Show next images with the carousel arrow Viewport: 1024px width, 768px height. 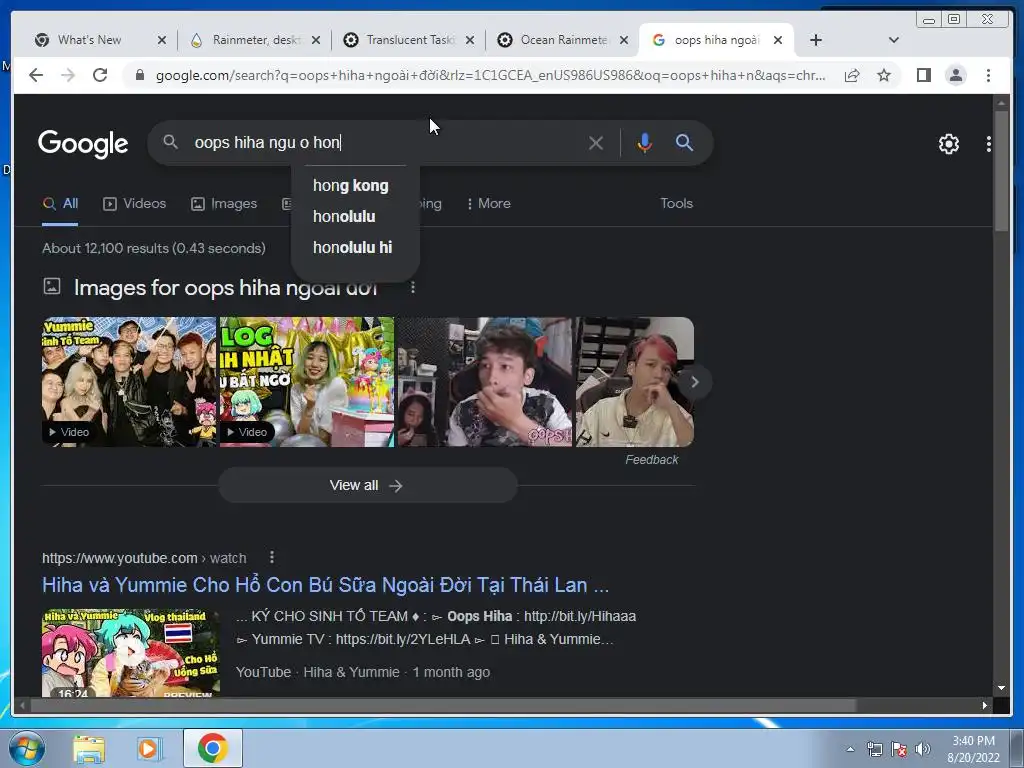(x=694, y=382)
